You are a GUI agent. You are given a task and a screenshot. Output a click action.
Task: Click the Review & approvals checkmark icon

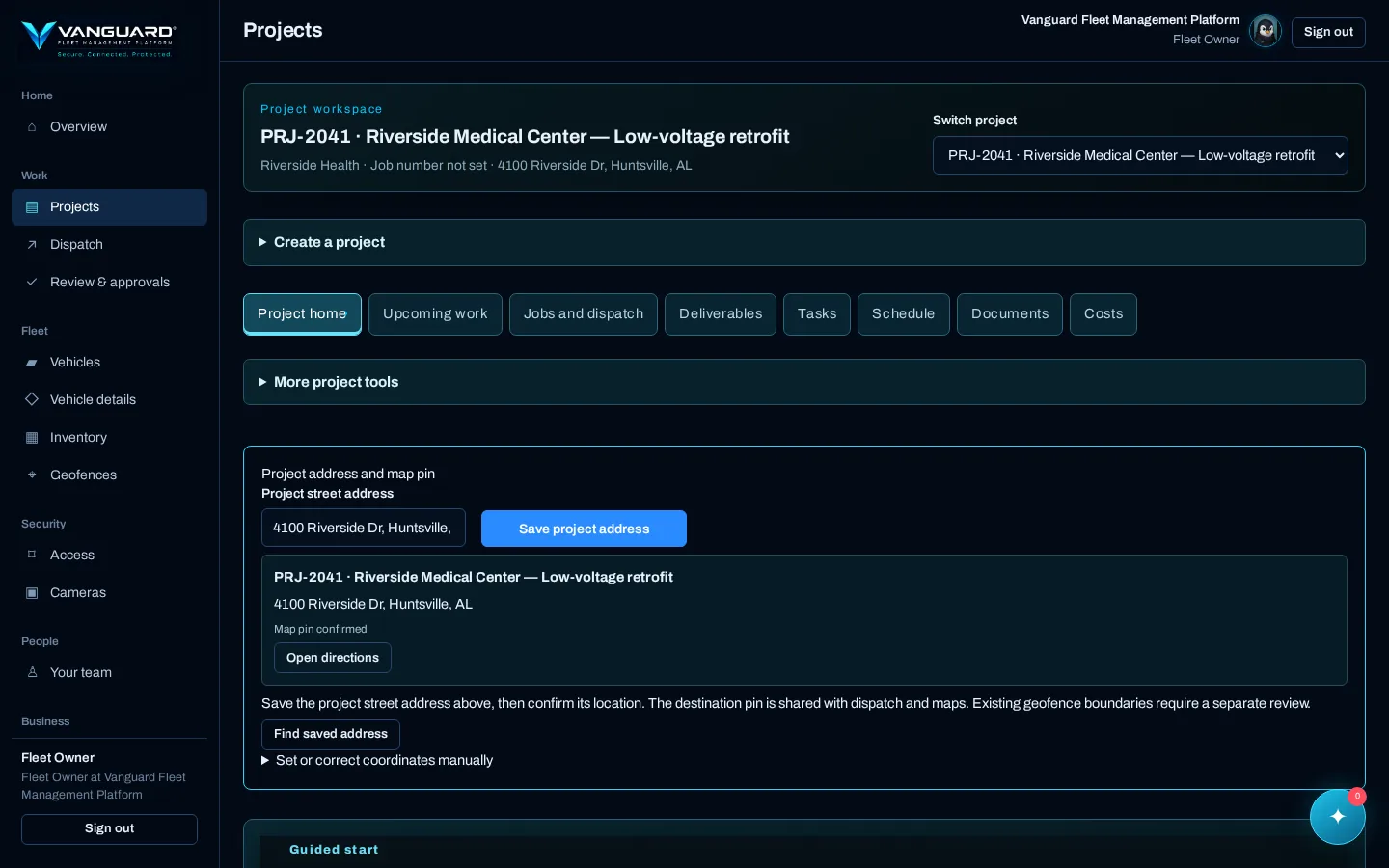[x=32, y=283]
